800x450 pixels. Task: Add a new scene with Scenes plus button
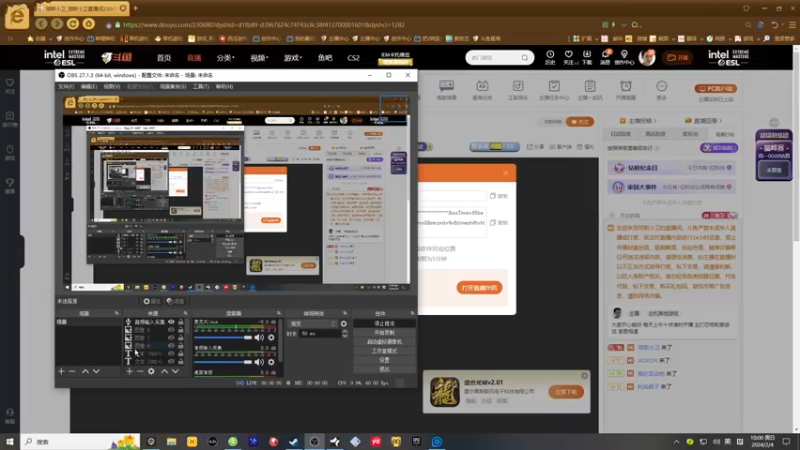click(61, 371)
